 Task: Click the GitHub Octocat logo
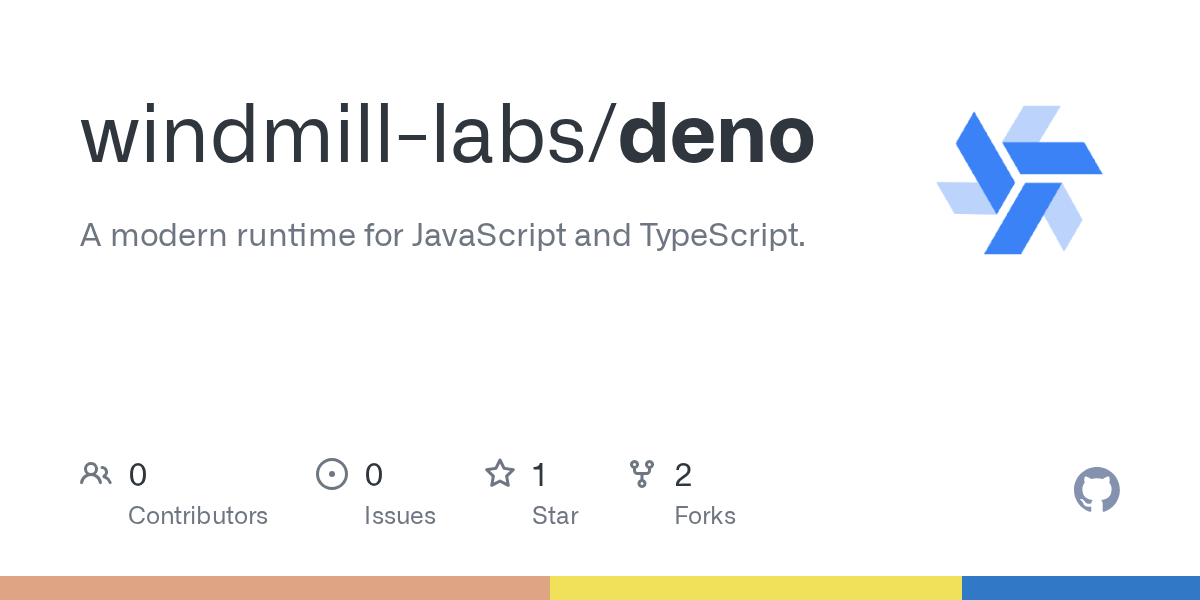(x=1096, y=490)
